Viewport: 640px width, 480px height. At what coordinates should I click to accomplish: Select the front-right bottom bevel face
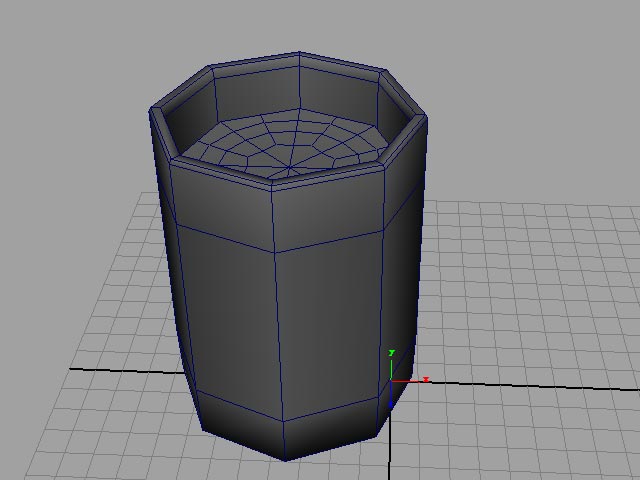[331, 429]
